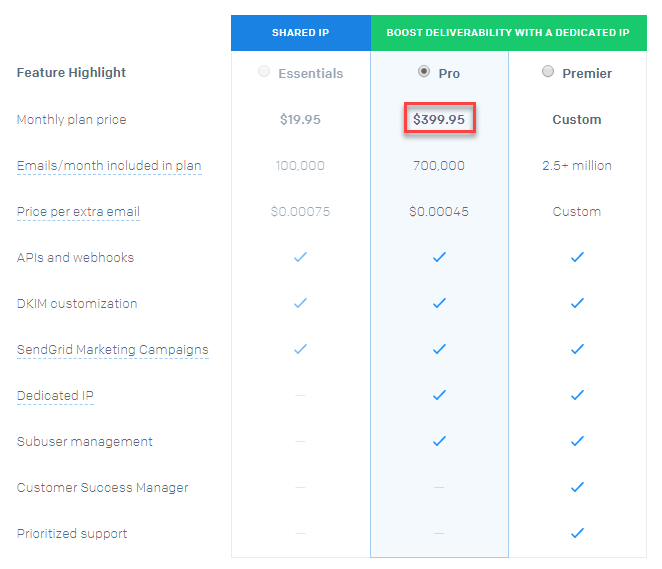Click Premier checkmark for DKIM customization
662x569 pixels.
577,303
